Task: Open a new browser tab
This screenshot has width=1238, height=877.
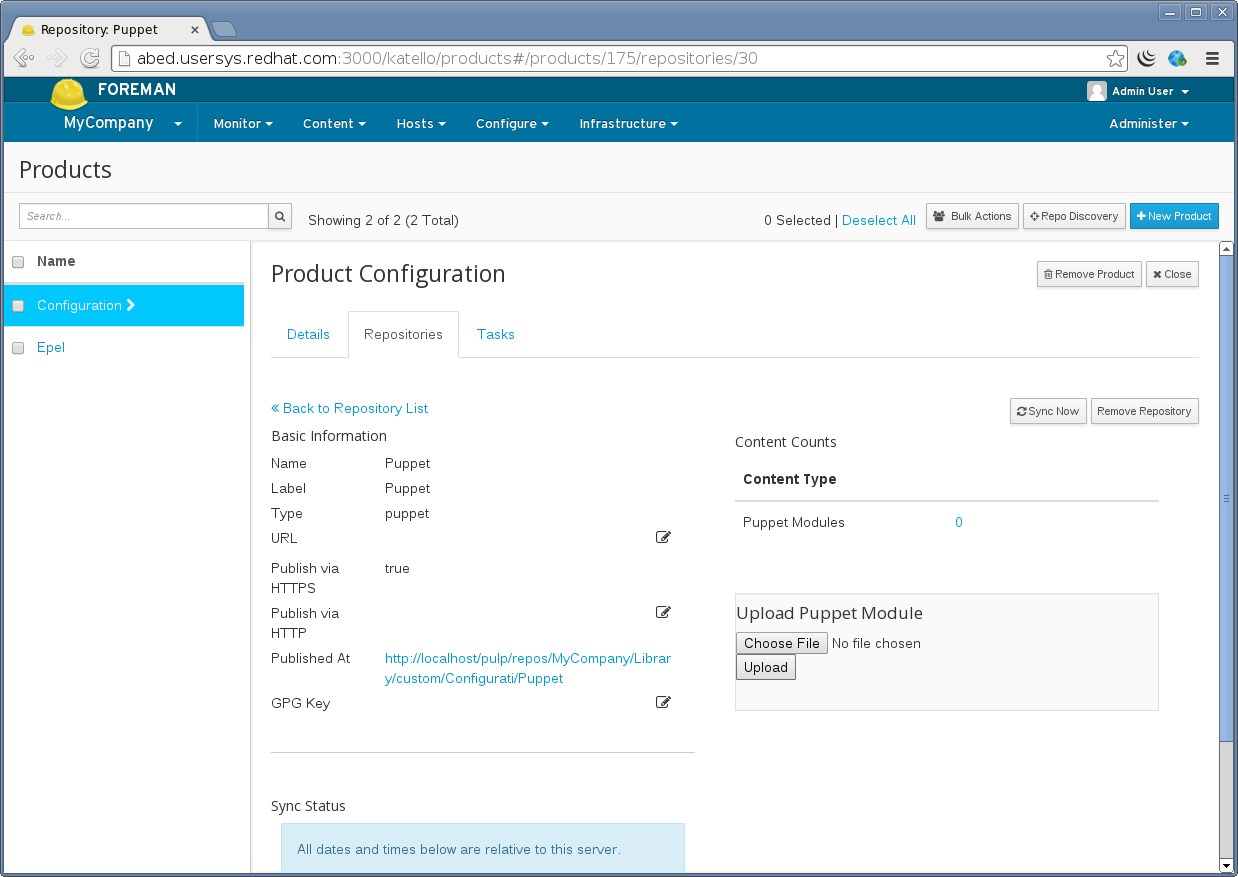Action: pyautogui.click(x=224, y=29)
